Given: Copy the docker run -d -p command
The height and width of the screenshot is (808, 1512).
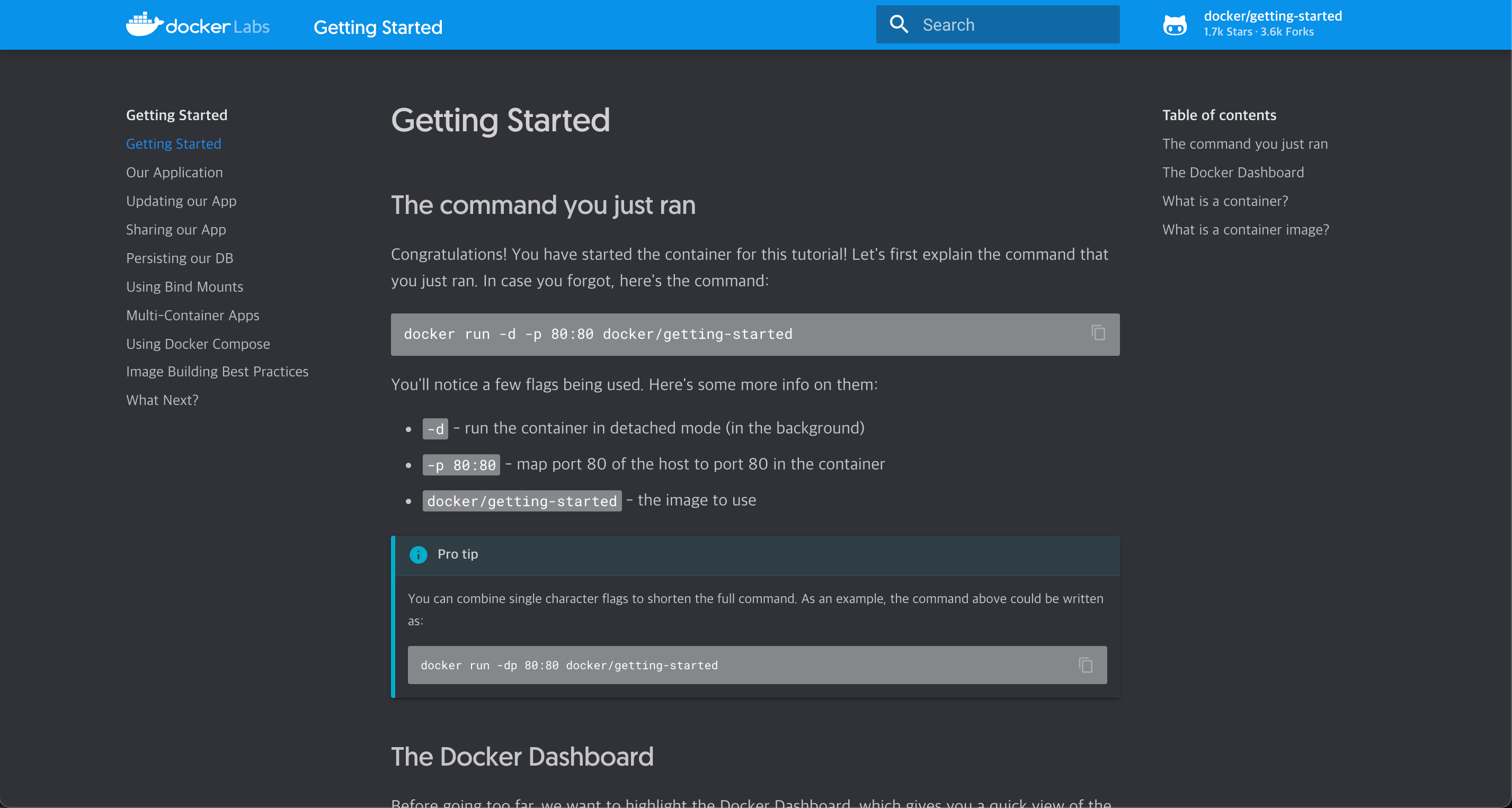Looking at the screenshot, I should [x=1098, y=333].
